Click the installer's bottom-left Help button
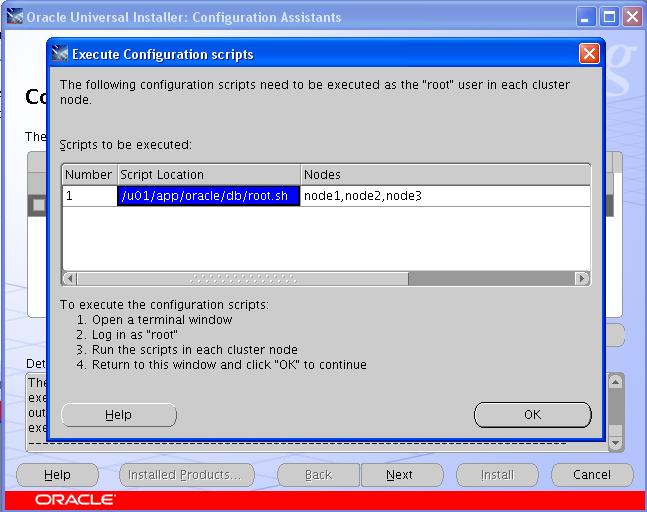 point(57,475)
